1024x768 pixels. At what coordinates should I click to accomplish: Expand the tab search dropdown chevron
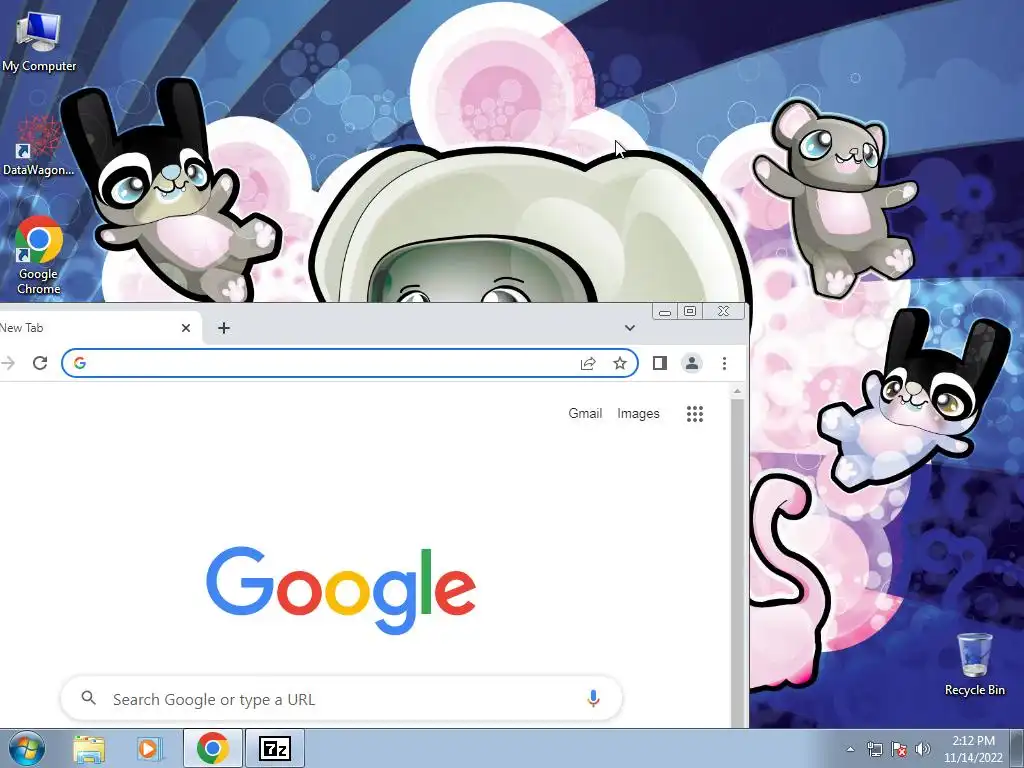[x=630, y=328]
